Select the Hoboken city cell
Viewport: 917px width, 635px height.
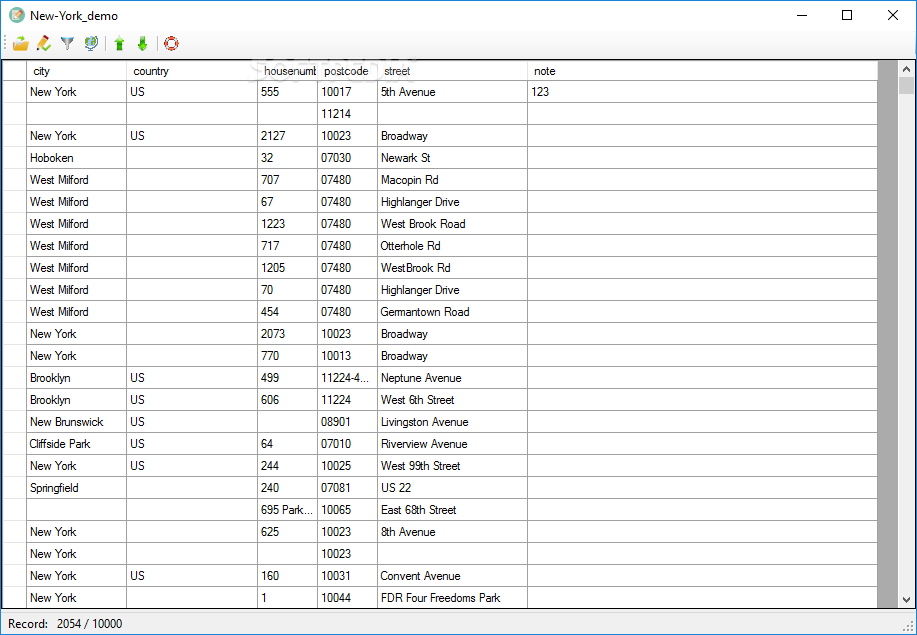click(x=77, y=158)
